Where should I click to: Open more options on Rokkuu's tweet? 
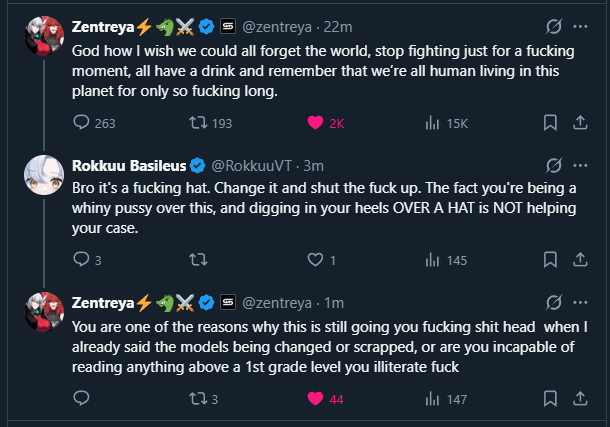click(x=582, y=165)
